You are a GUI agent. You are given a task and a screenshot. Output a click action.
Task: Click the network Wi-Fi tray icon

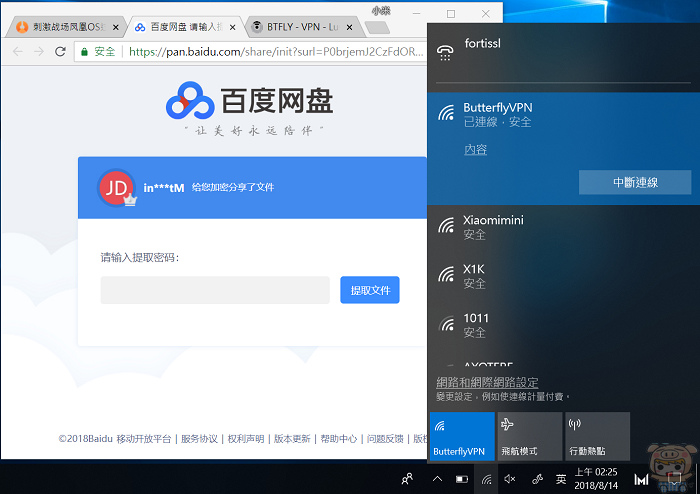coord(487,479)
